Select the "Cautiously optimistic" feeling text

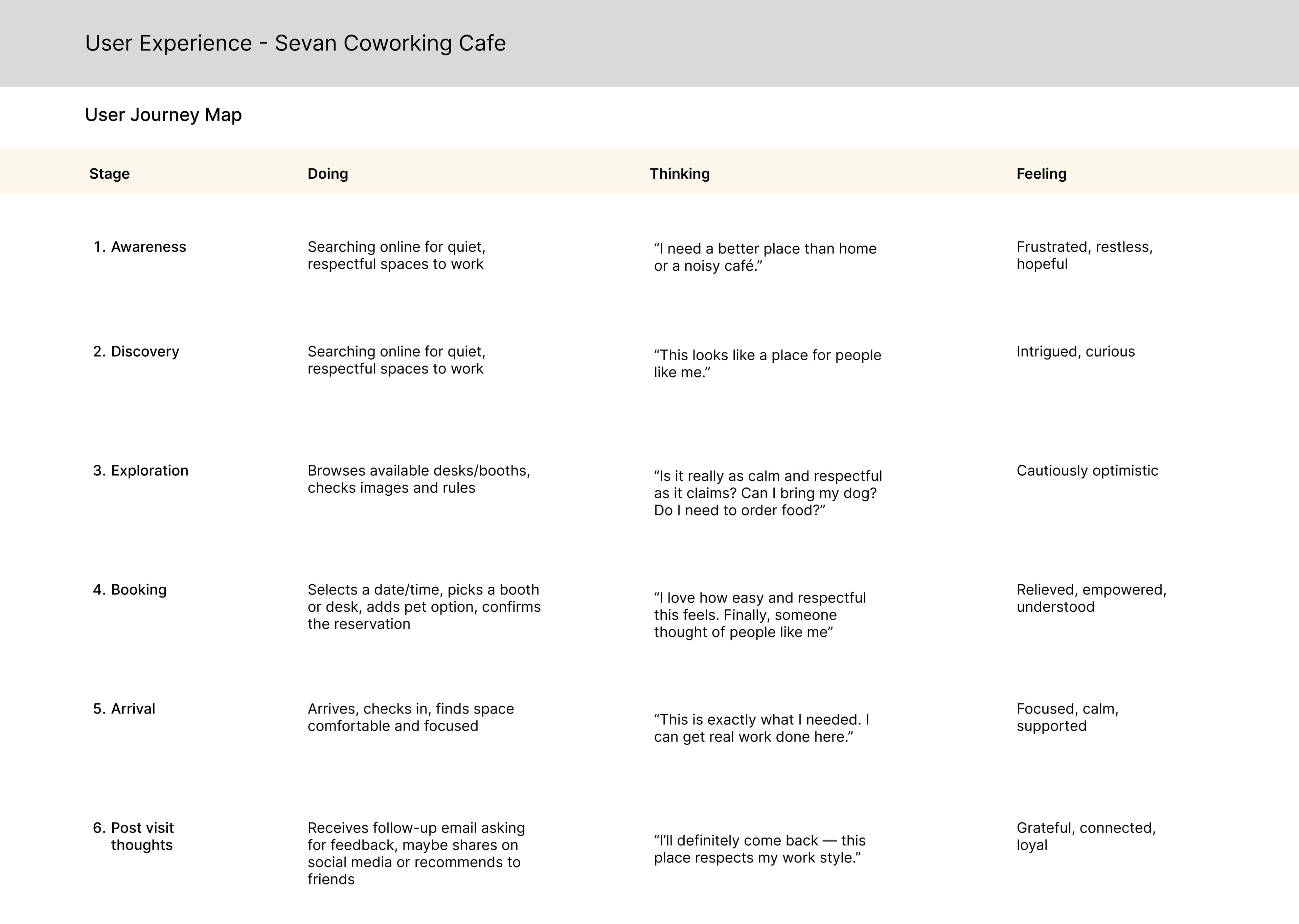pyautogui.click(x=1087, y=471)
